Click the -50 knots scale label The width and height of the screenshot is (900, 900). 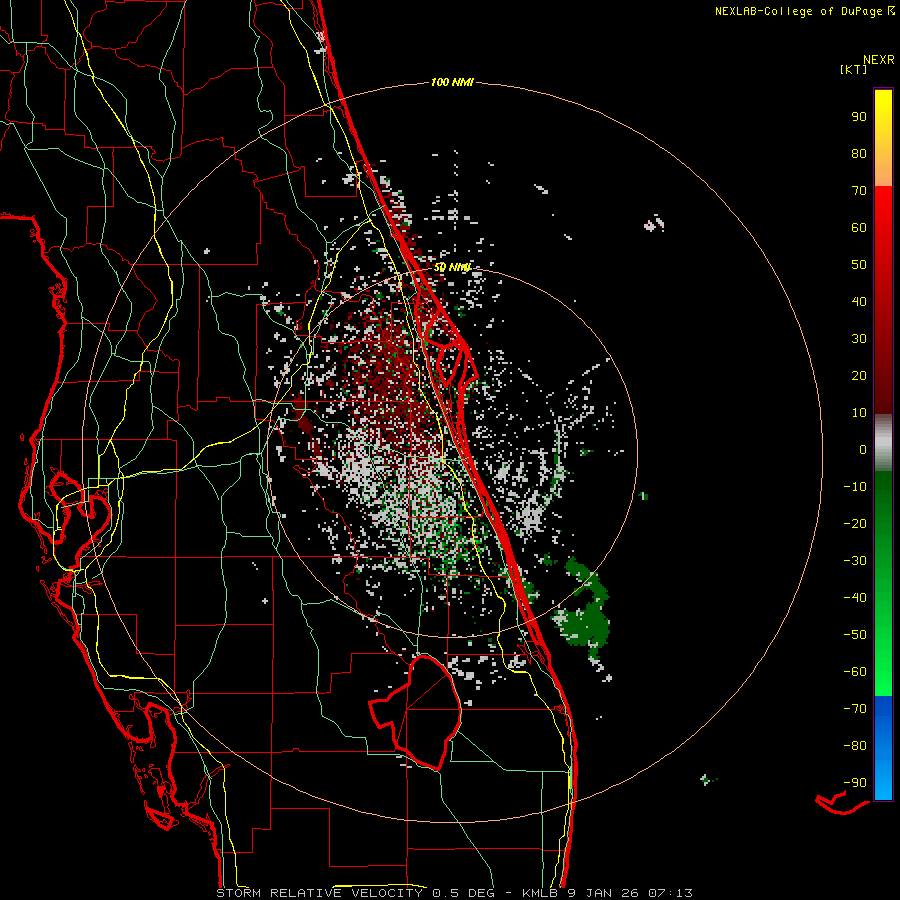click(855, 635)
